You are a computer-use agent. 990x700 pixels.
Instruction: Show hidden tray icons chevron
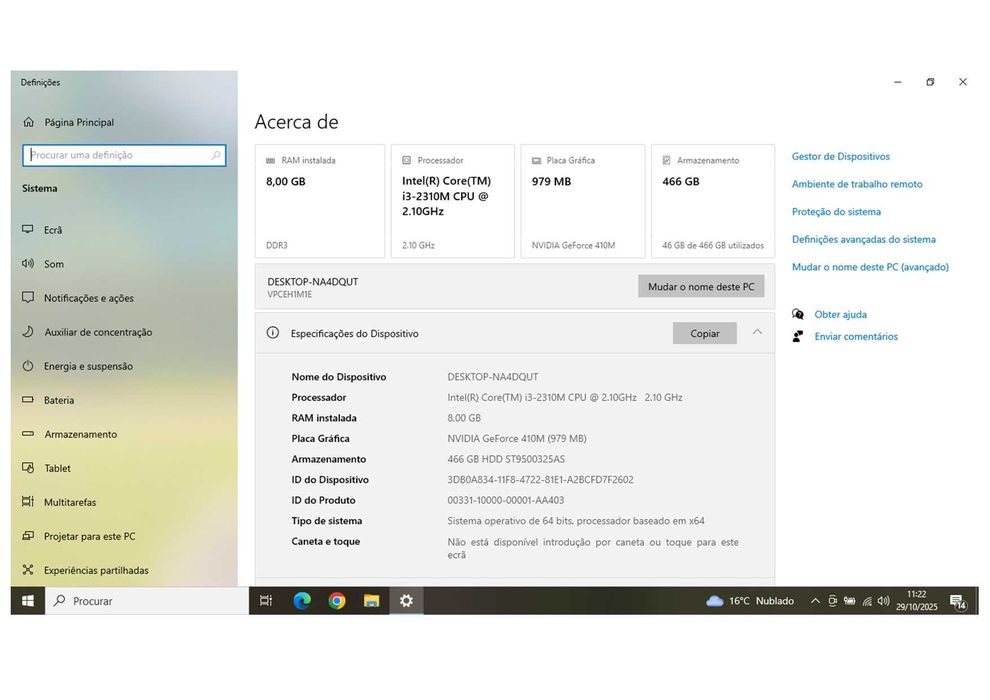tap(815, 601)
